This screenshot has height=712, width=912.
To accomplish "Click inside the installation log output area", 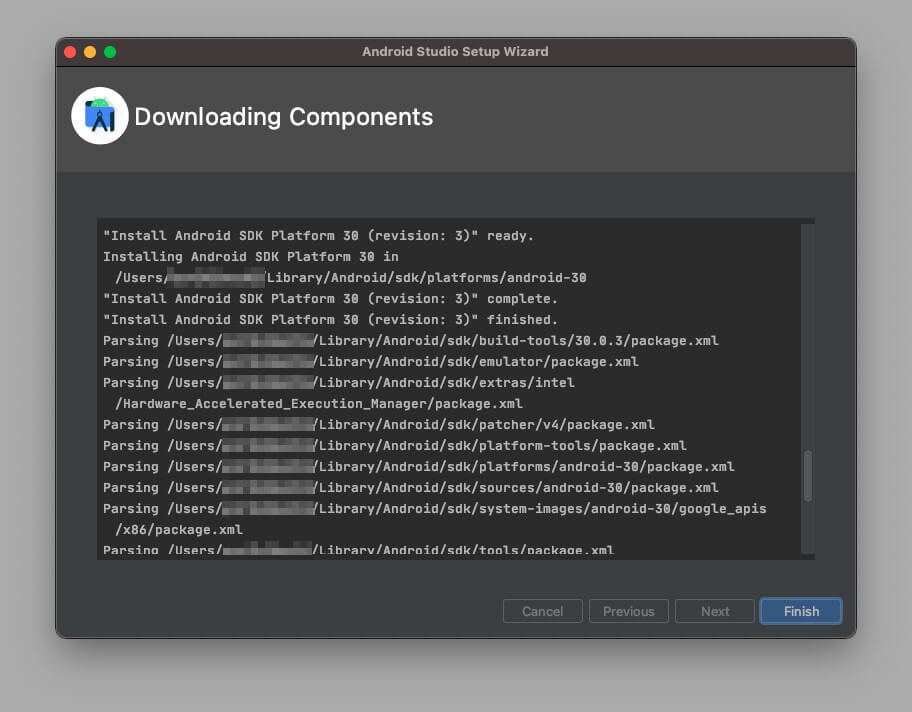I will coord(450,390).
